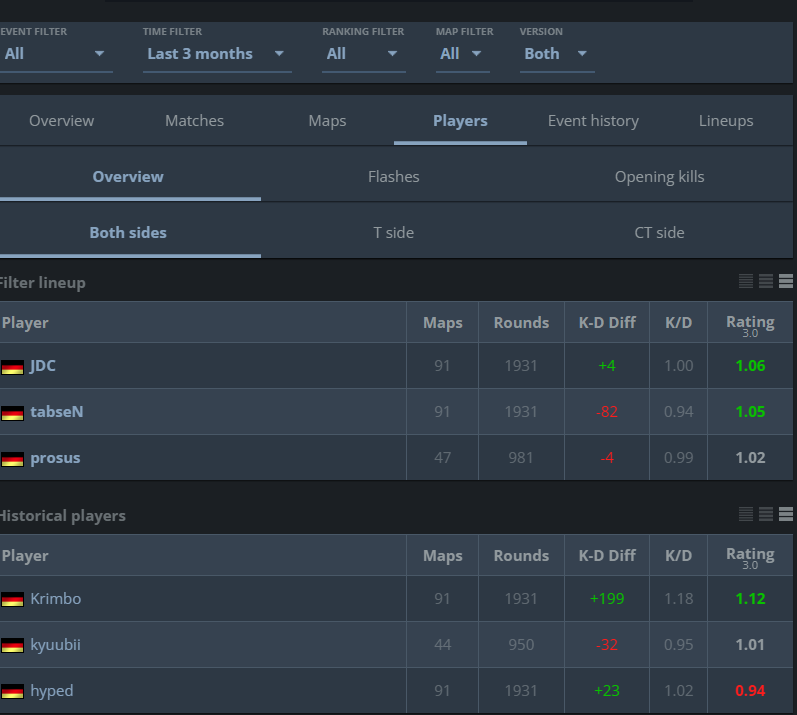Open tabseN's player profile link
The image size is (797, 715).
point(56,412)
